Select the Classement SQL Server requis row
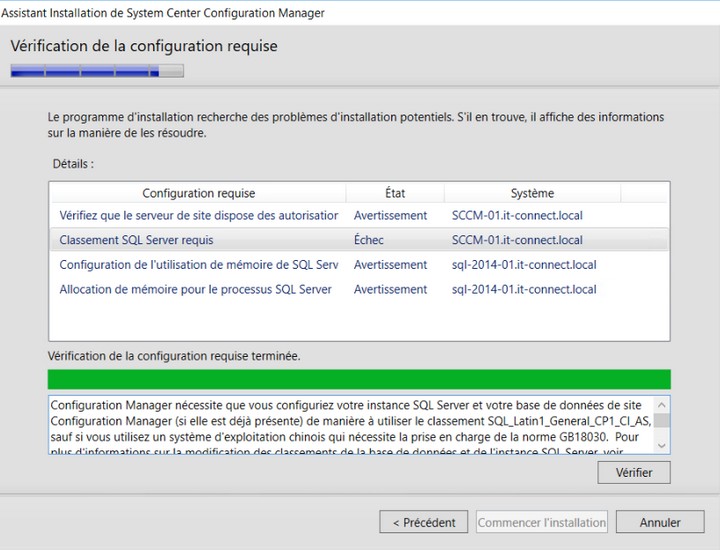 click(359, 240)
